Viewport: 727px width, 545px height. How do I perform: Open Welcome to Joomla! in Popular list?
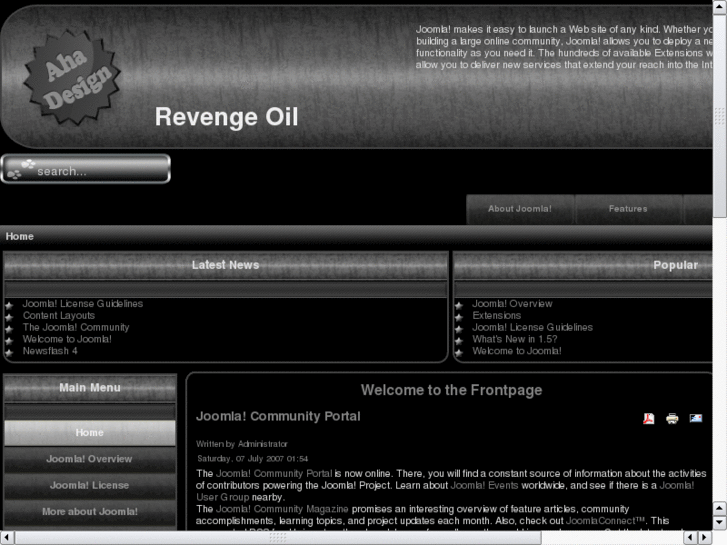tap(517, 351)
